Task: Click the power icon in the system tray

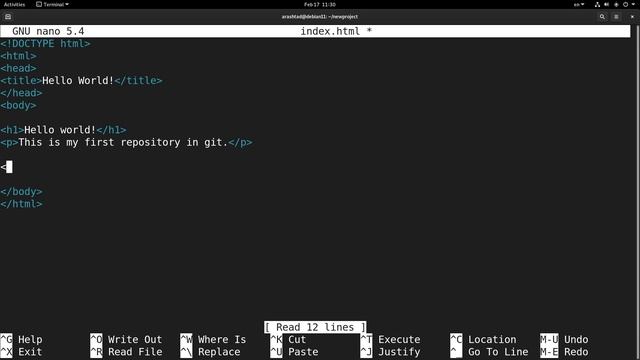Action: click(x=625, y=4)
